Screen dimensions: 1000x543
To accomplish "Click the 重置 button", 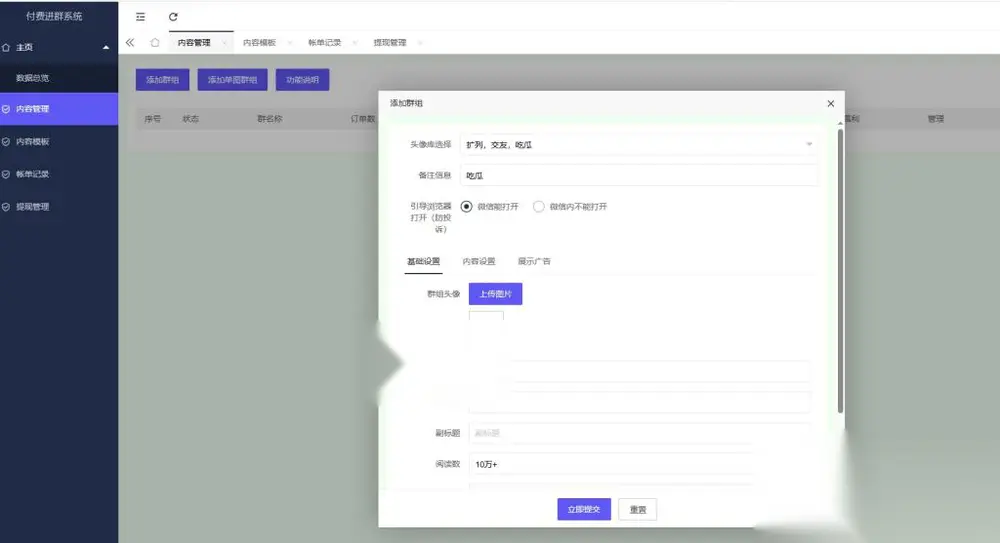I will (638, 509).
